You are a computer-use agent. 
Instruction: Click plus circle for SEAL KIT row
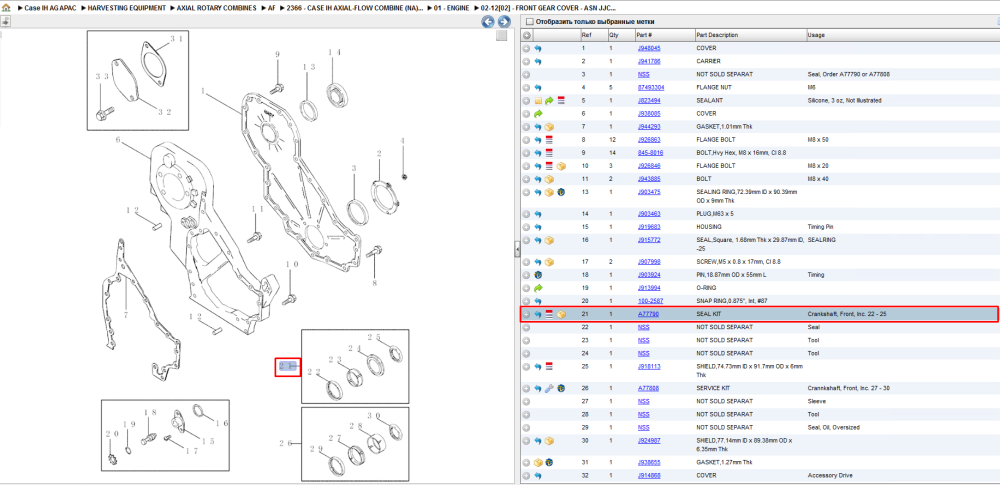point(526,314)
